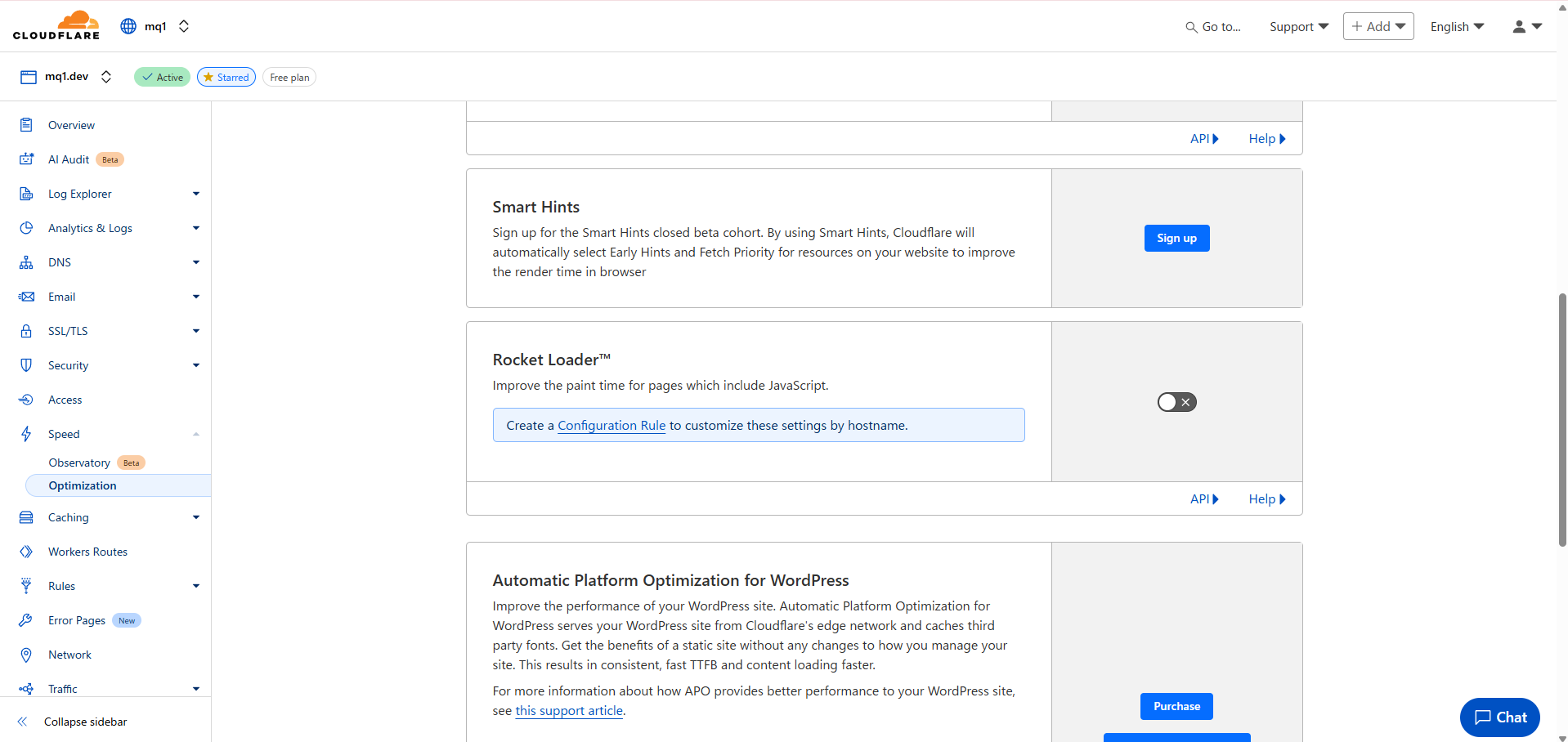Click the Overview clipboard icon
This screenshot has height=742, width=1568.
coord(26,125)
